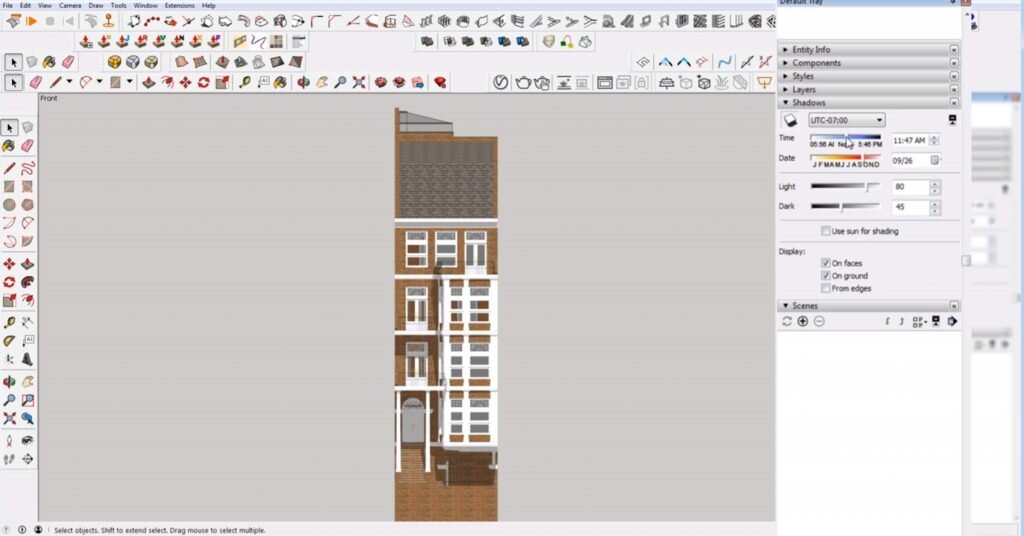1024x536 pixels.
Task: Open the Extensions menu
Action: point(180,5)
